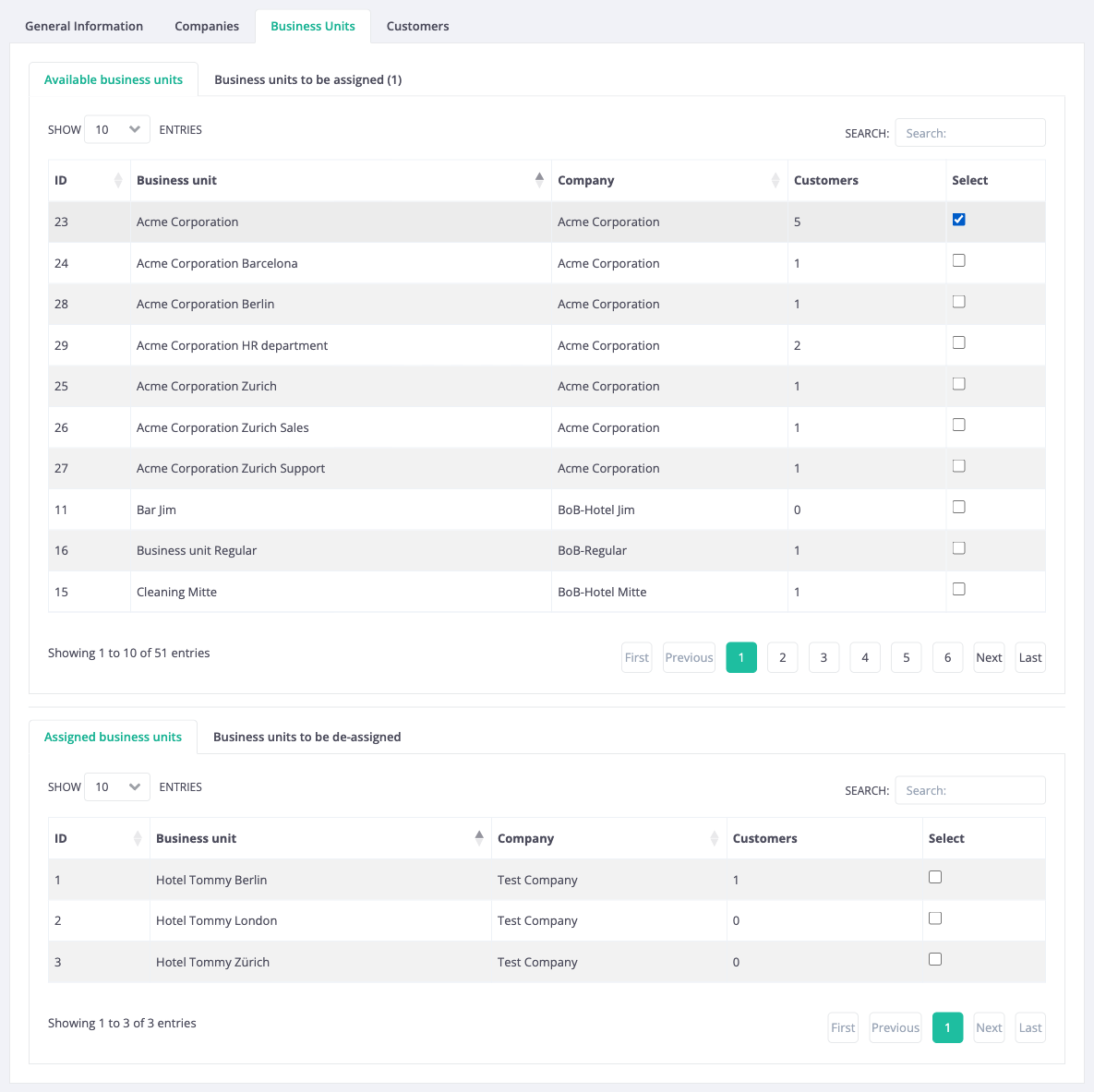
Task: Go to page 6 of available units
Action: point(947,657)
